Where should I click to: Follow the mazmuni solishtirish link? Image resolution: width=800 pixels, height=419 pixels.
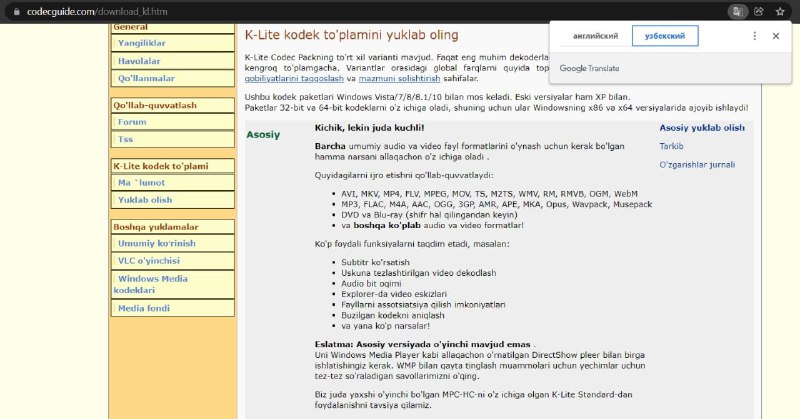pyautogui.click(x=399, y=79)
